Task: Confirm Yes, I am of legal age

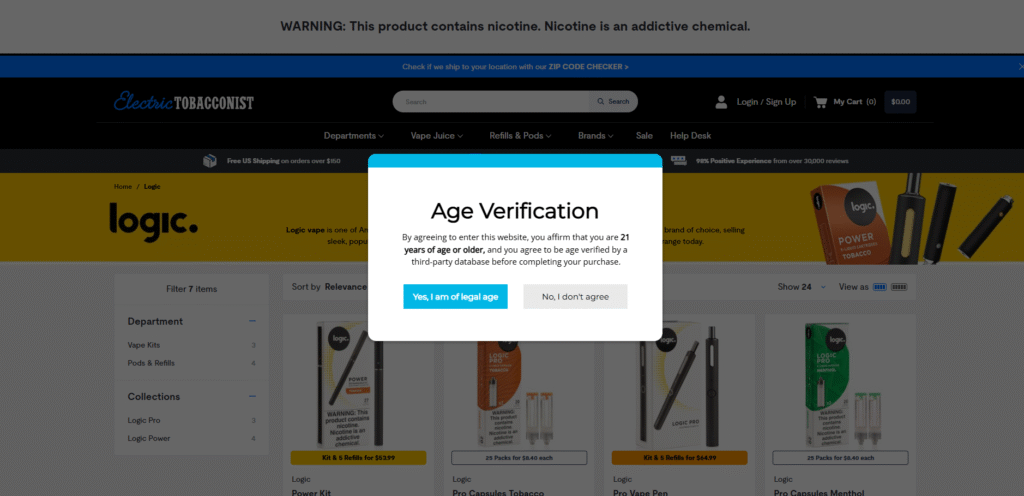Action: [x=455, y=297]
